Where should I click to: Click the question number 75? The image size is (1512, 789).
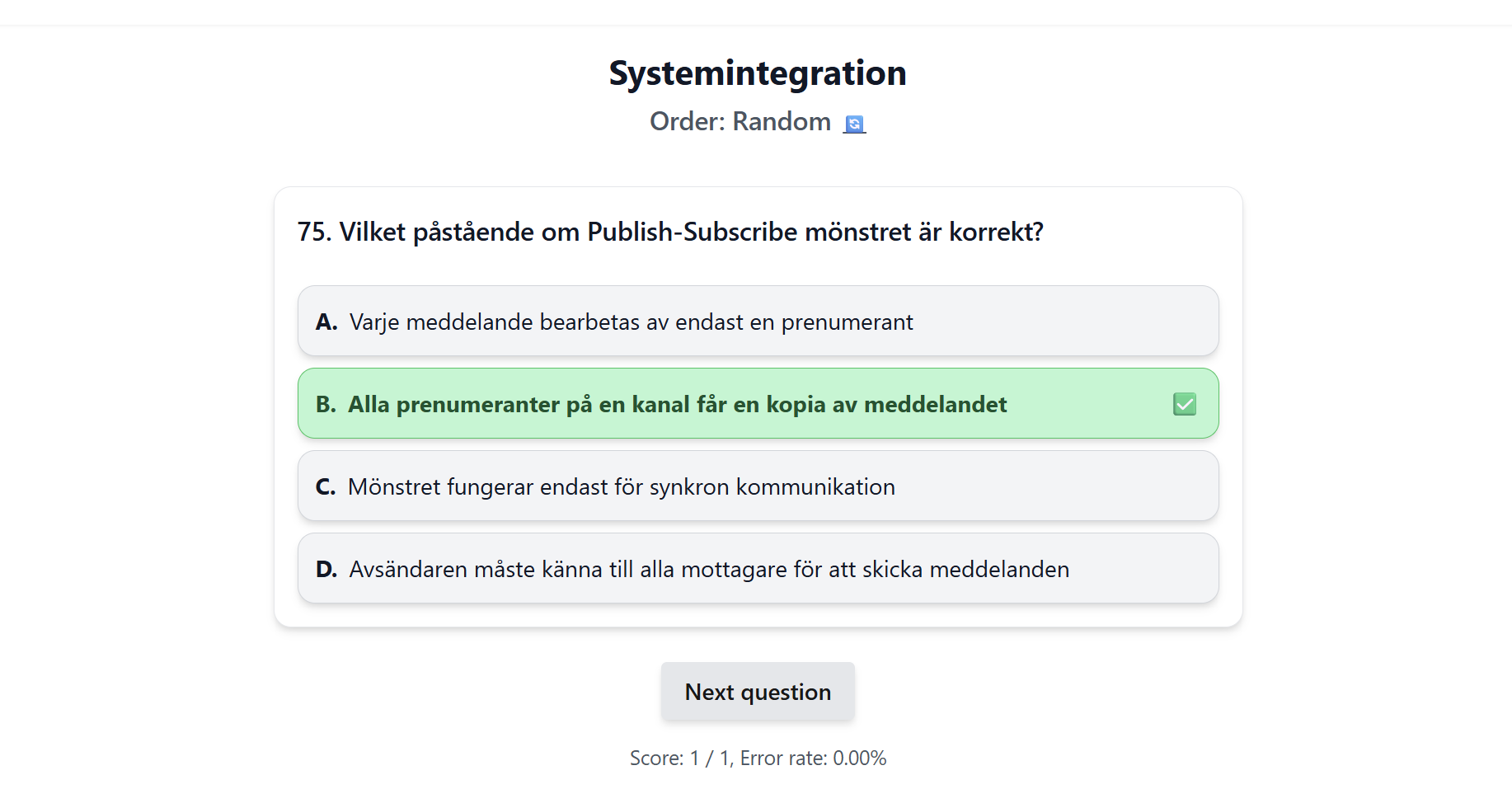[x=313, y=232]
